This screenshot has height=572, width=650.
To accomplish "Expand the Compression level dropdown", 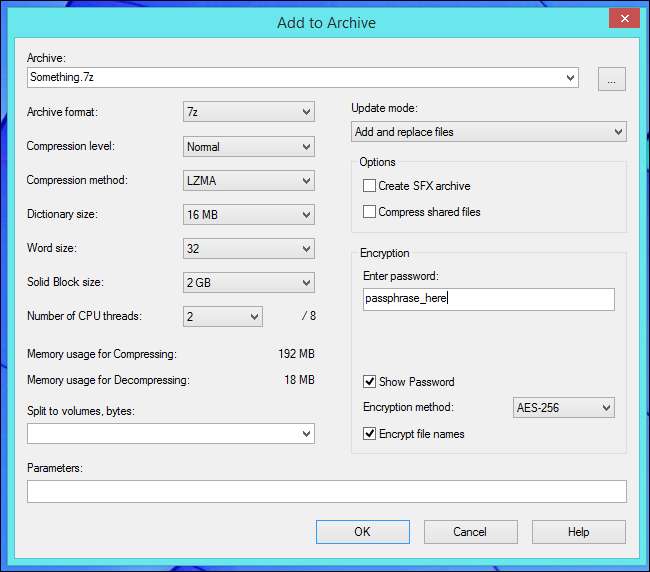I will [249, 147].
